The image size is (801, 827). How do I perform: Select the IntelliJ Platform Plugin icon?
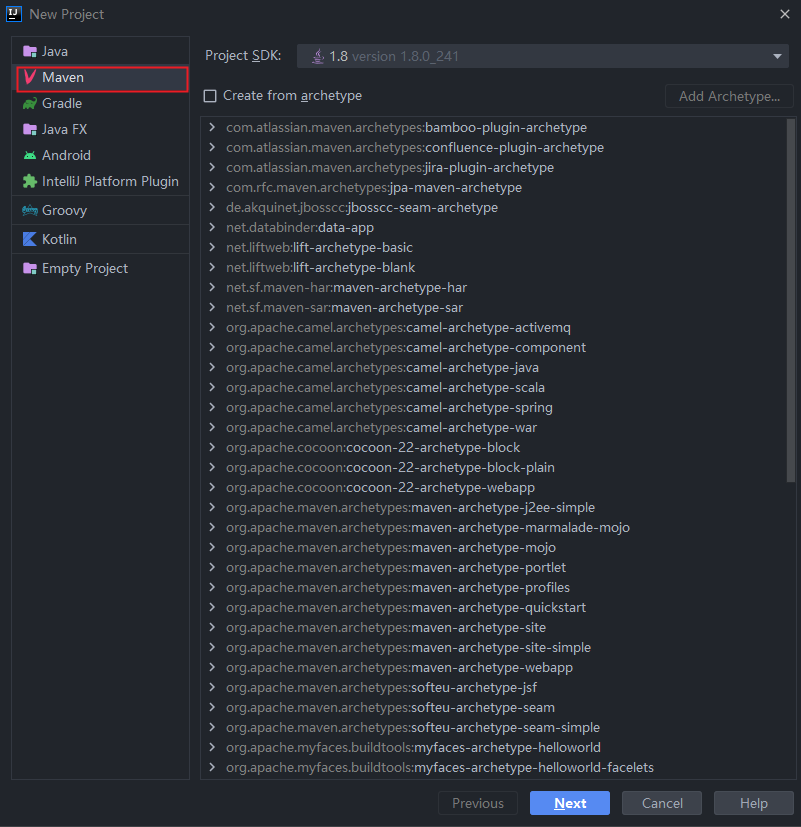pos(30,181)
